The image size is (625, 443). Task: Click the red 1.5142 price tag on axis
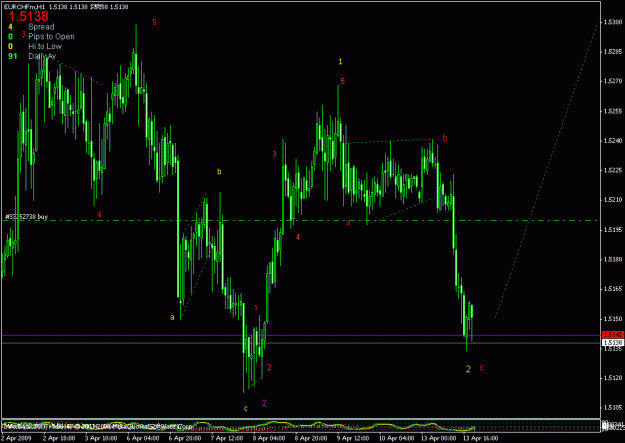click(613, 335)
